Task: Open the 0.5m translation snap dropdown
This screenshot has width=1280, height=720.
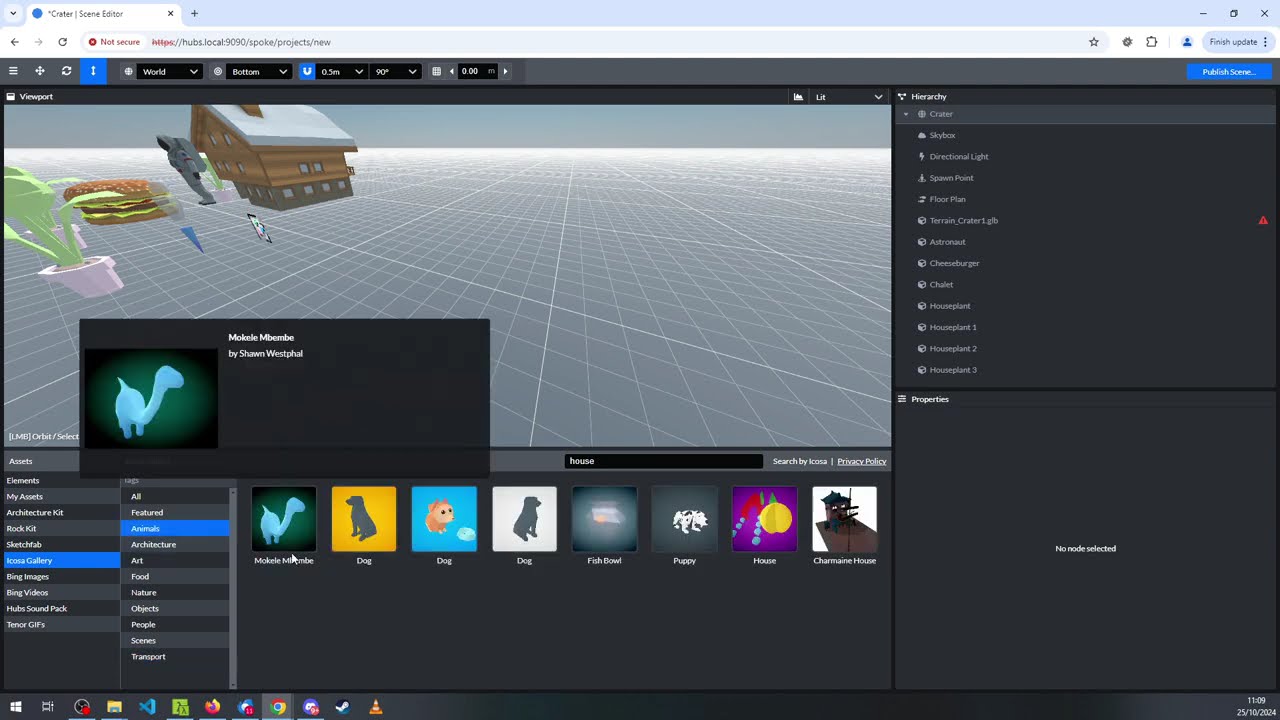Action: pos(341,71)
